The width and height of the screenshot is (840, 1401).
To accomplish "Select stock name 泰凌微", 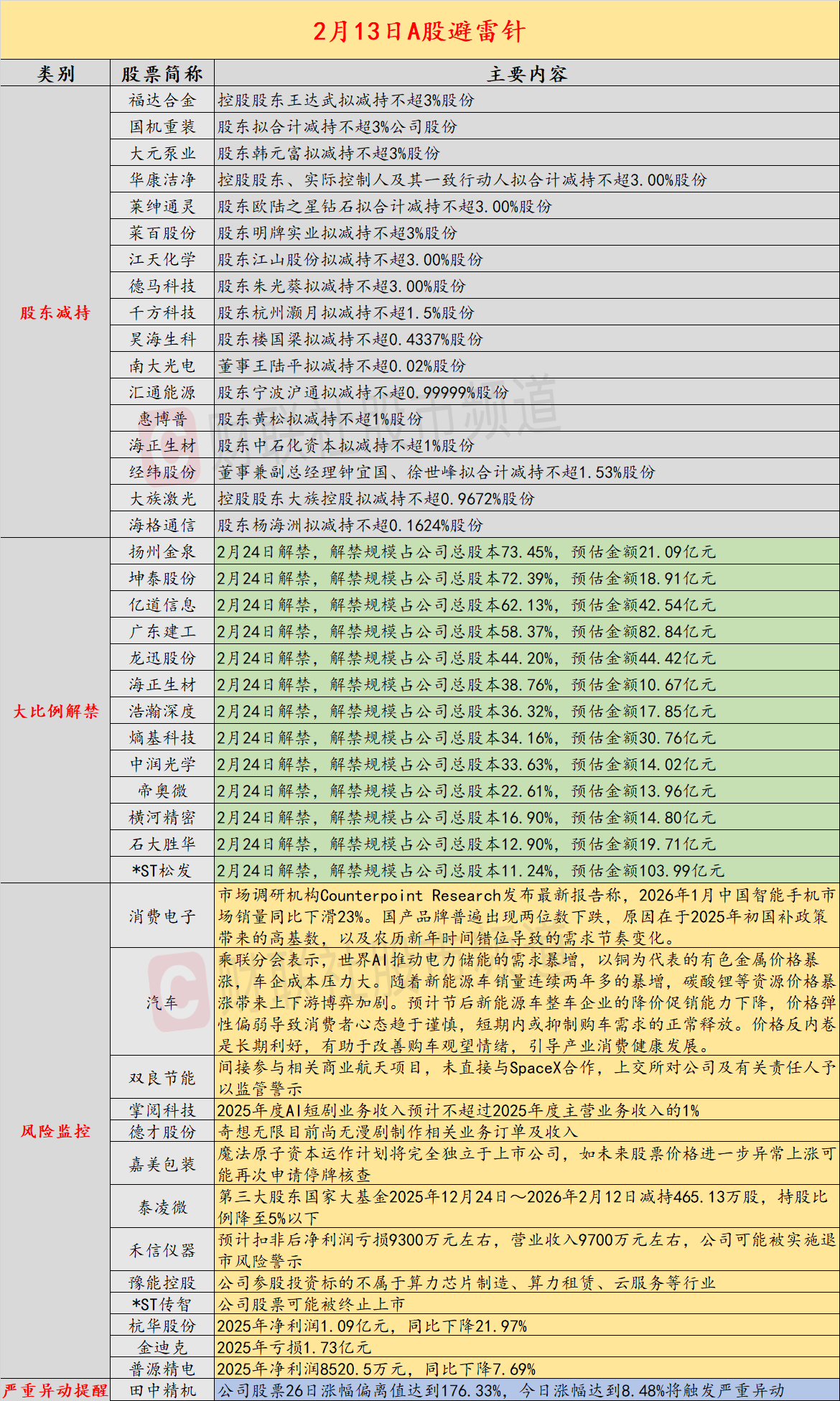I will coord(162,1208).
